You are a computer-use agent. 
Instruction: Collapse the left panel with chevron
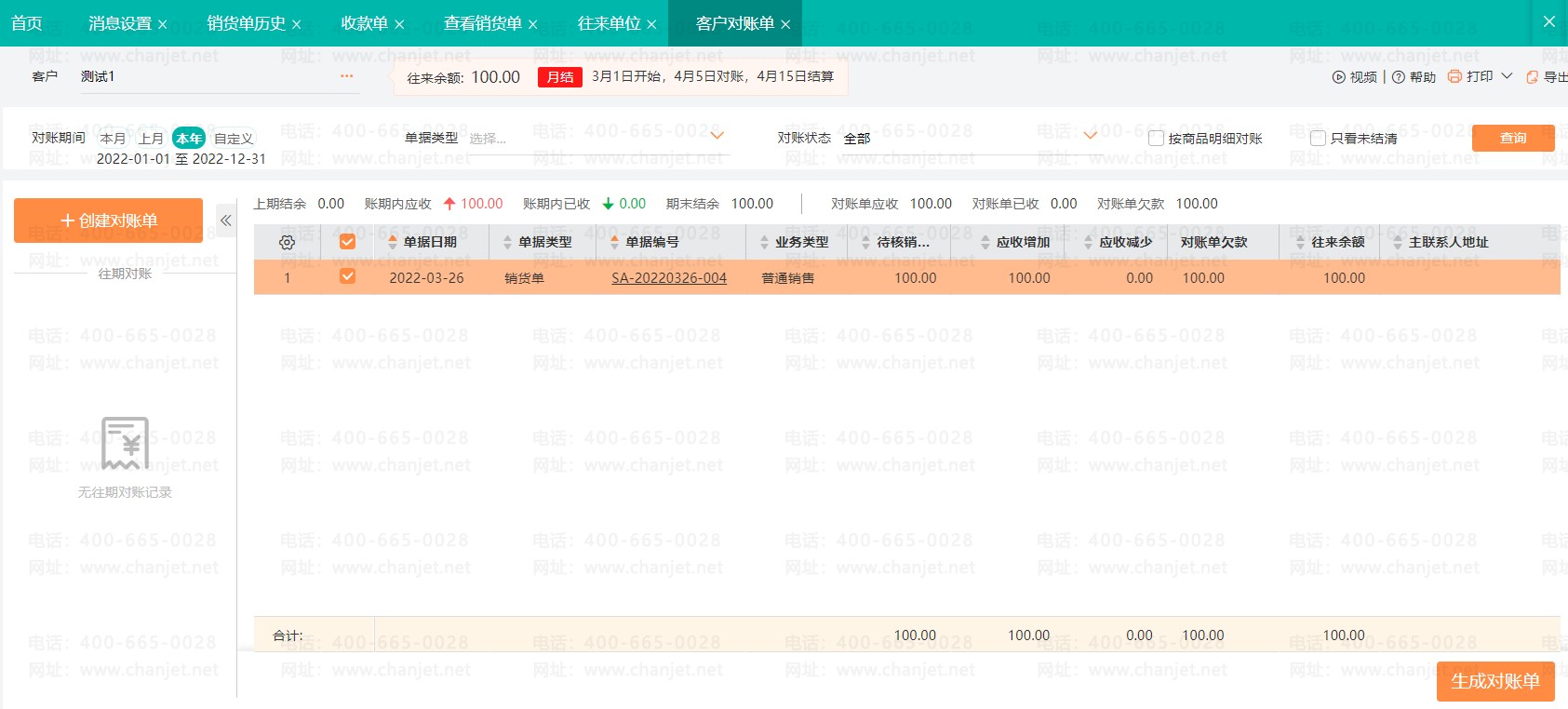pyautogui.click(x=225, y=221)
